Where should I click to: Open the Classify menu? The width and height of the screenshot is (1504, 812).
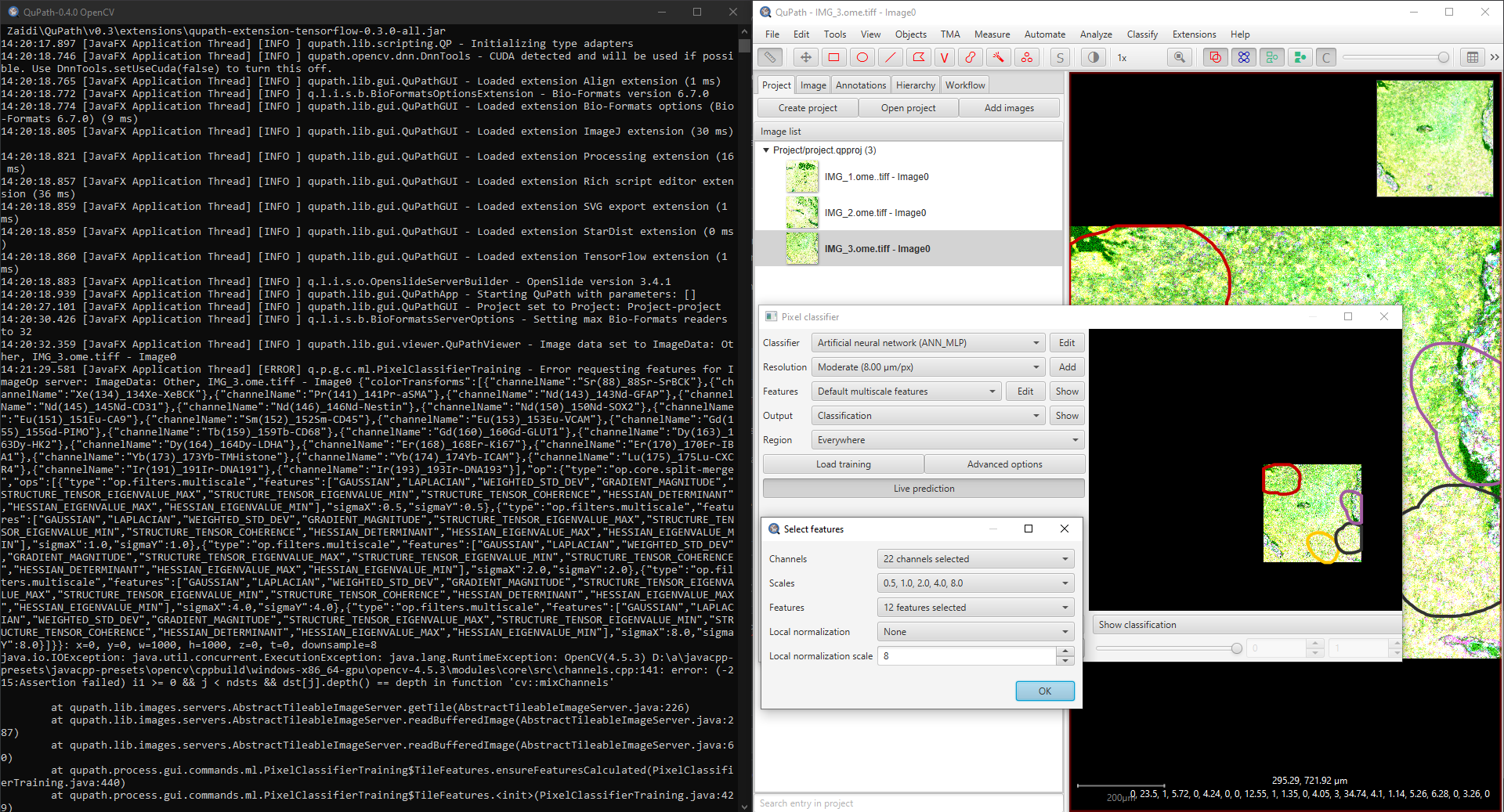(x=1142, y=34)
